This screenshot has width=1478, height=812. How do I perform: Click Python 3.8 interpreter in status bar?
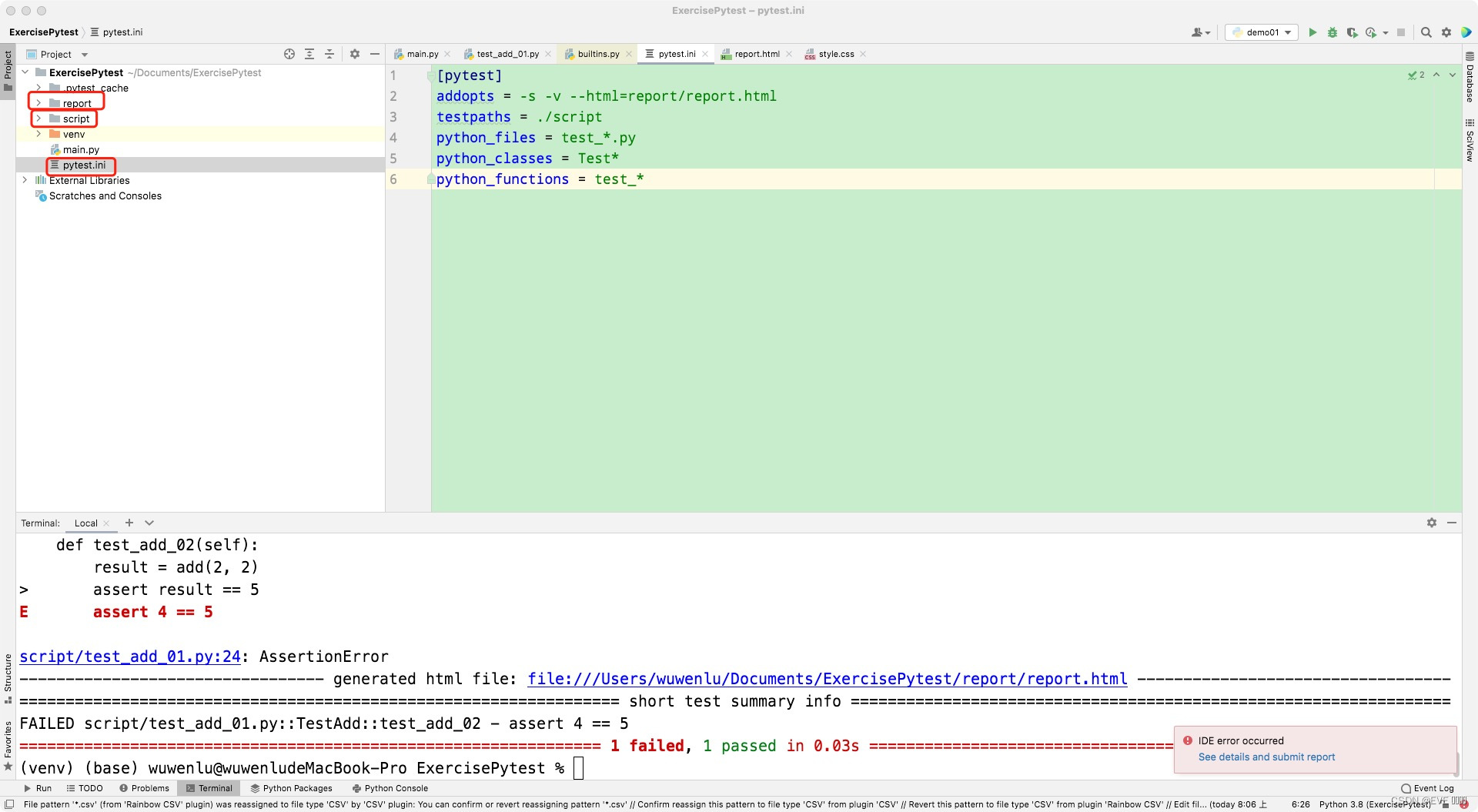(1375, 804)
